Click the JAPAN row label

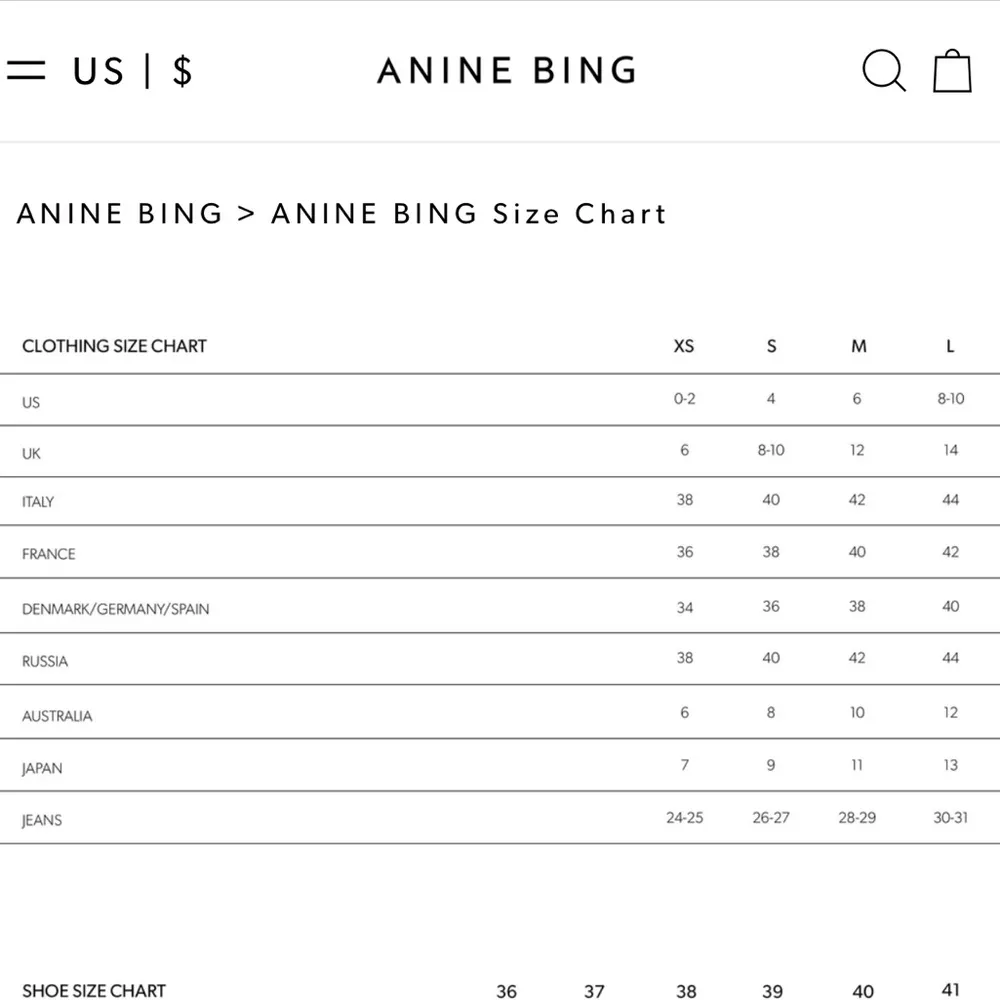[x=42, y=768]
